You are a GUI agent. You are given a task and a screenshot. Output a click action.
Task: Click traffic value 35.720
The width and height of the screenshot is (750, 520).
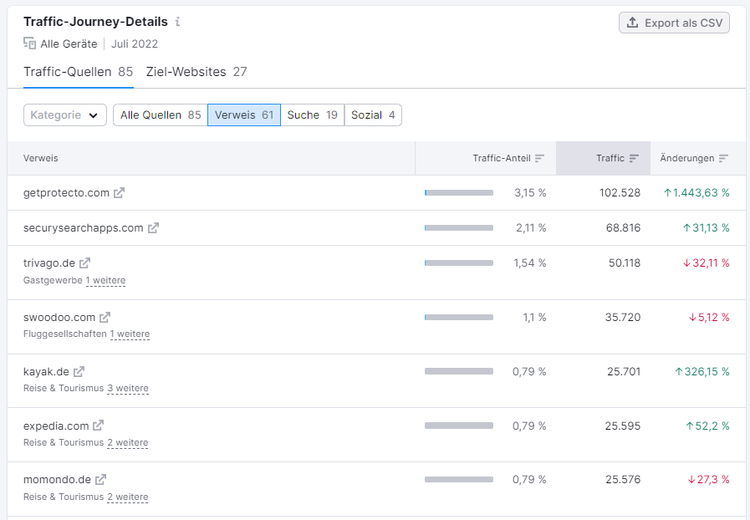623,317
